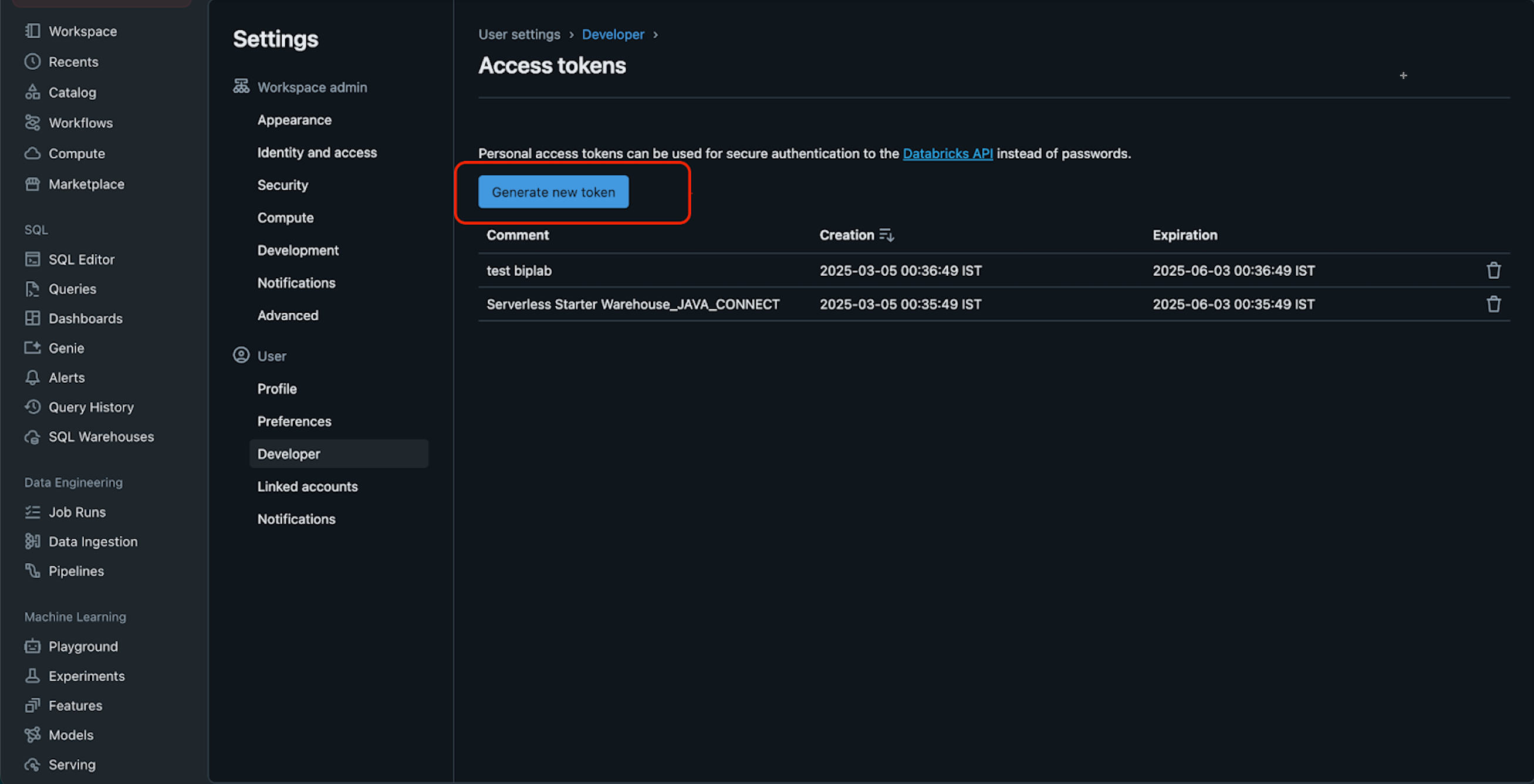Viewport: 1534px width, 784px height.
Task: Open Advanced settings
Action: [x=288, y=316]
